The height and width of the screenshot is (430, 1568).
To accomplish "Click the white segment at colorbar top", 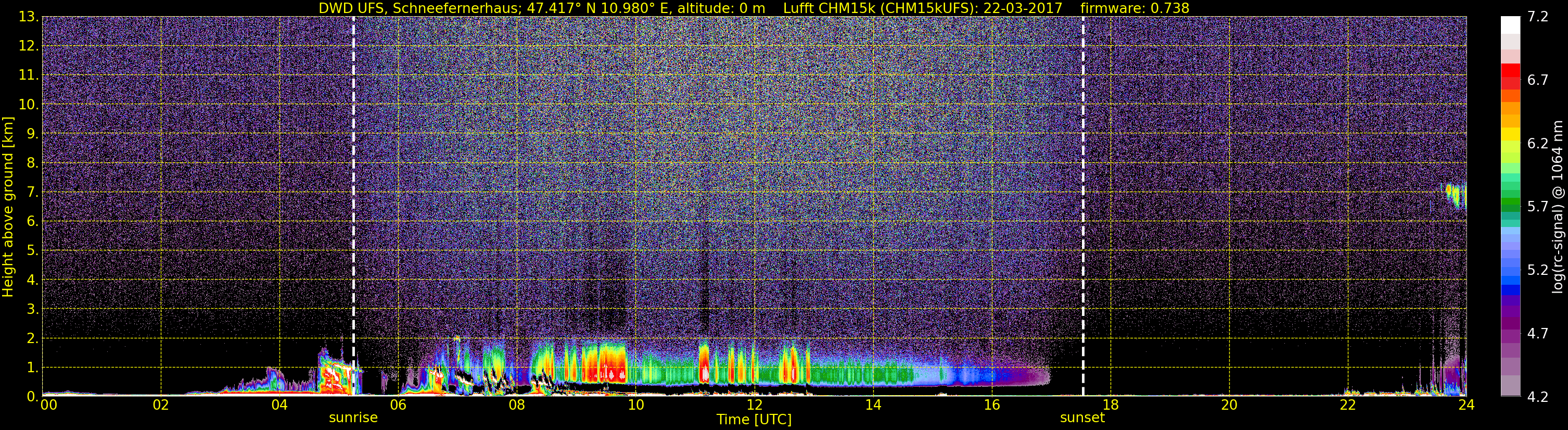I will coord(1510,25).
